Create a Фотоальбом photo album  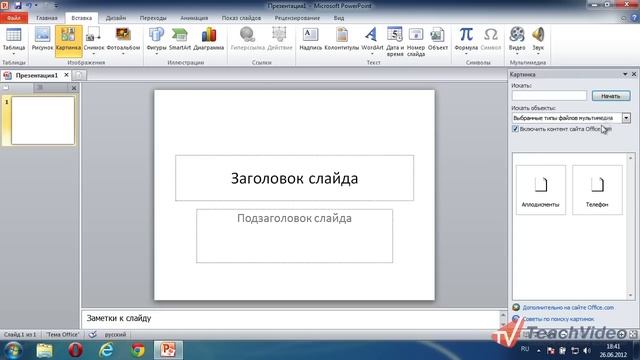(123, 40)
